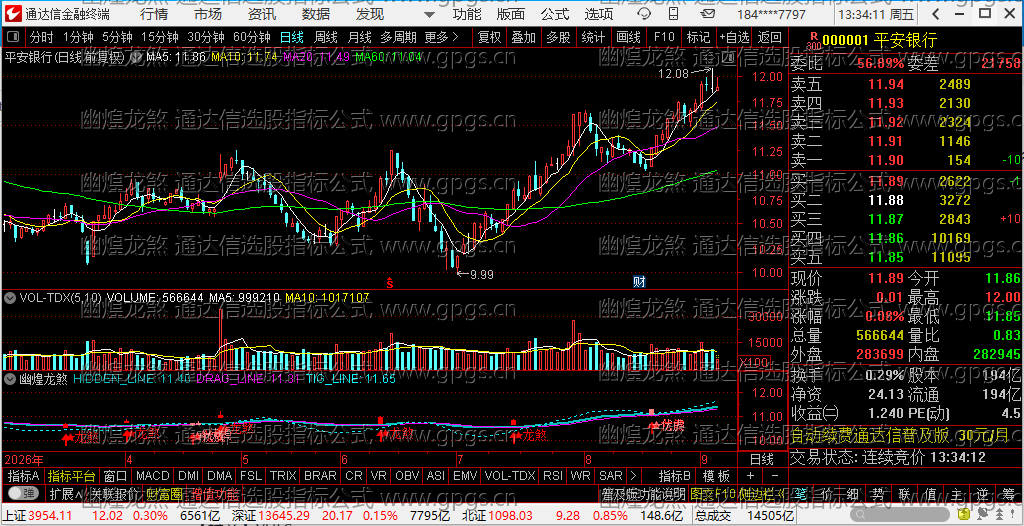Click the 通达信 red logo icon
1024x526 pixels.
(13, 14)
